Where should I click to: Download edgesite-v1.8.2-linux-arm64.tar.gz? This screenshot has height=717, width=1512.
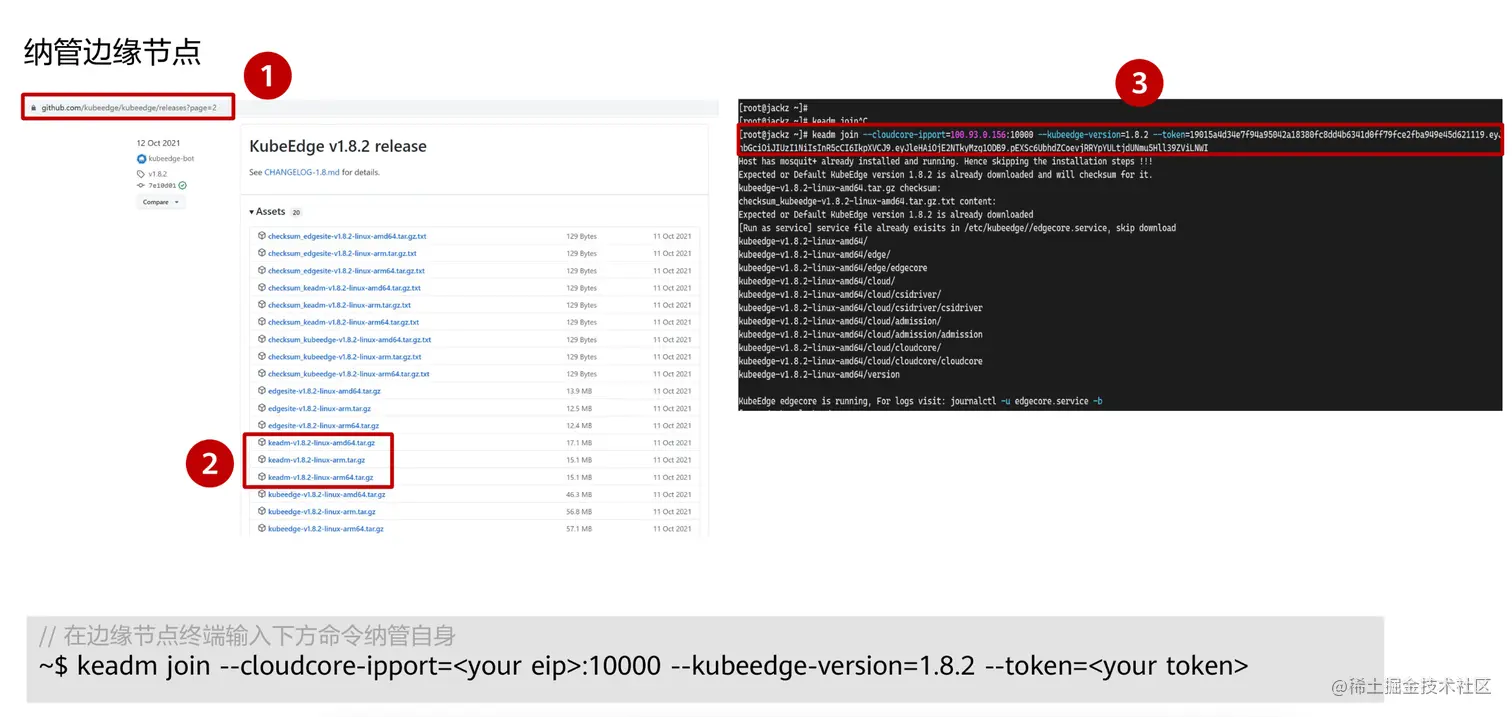323,425
